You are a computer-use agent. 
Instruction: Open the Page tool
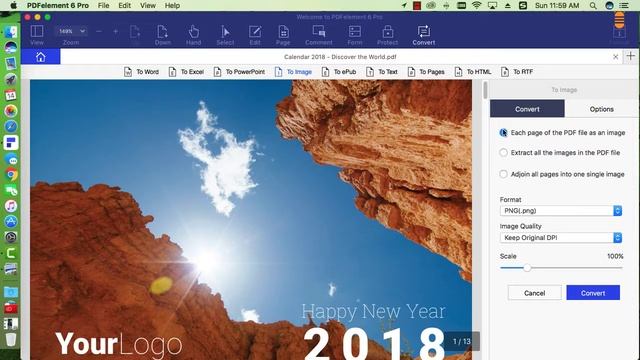(x=283, y=35)
